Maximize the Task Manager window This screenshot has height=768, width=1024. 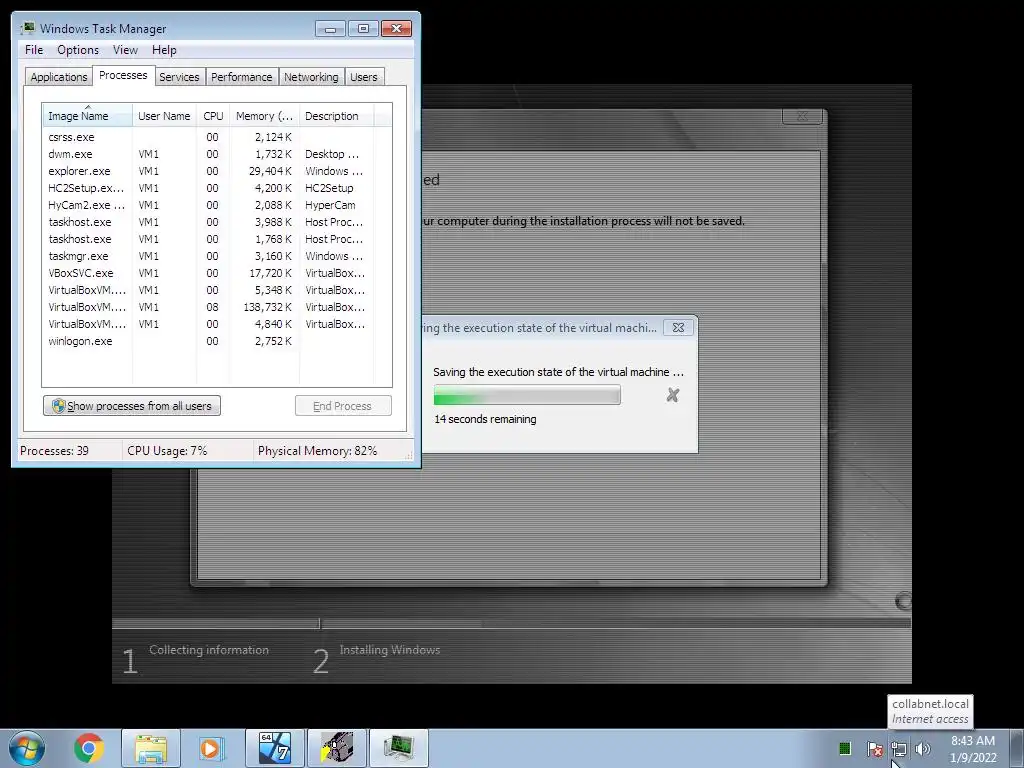[x=363, y=29]
